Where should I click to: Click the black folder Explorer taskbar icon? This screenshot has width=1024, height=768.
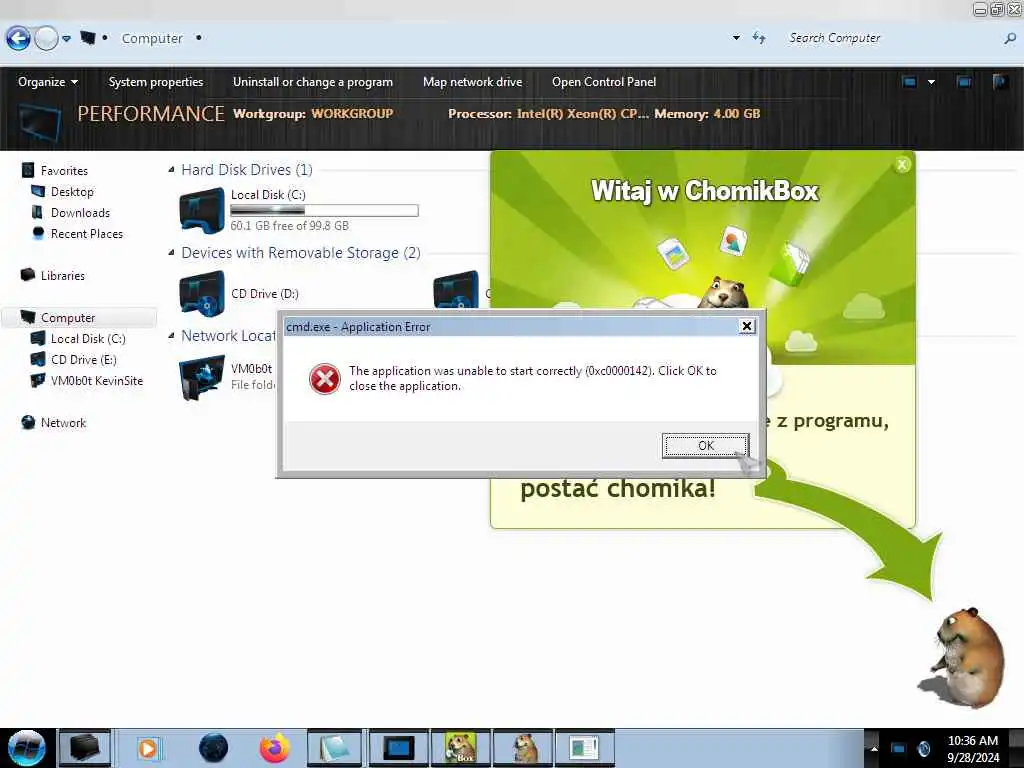point(85,748)
